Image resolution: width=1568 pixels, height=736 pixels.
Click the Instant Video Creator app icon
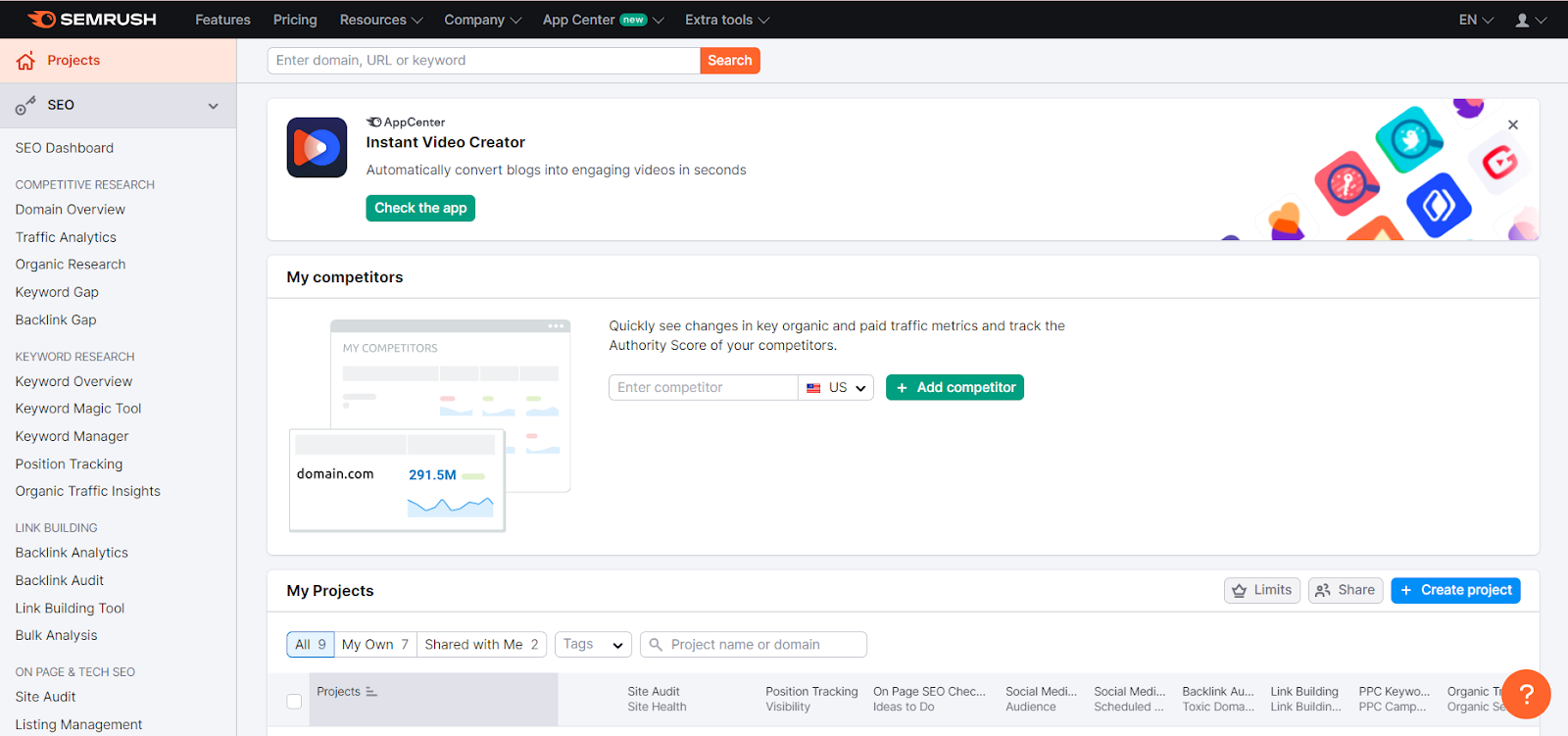pos(317,148)
